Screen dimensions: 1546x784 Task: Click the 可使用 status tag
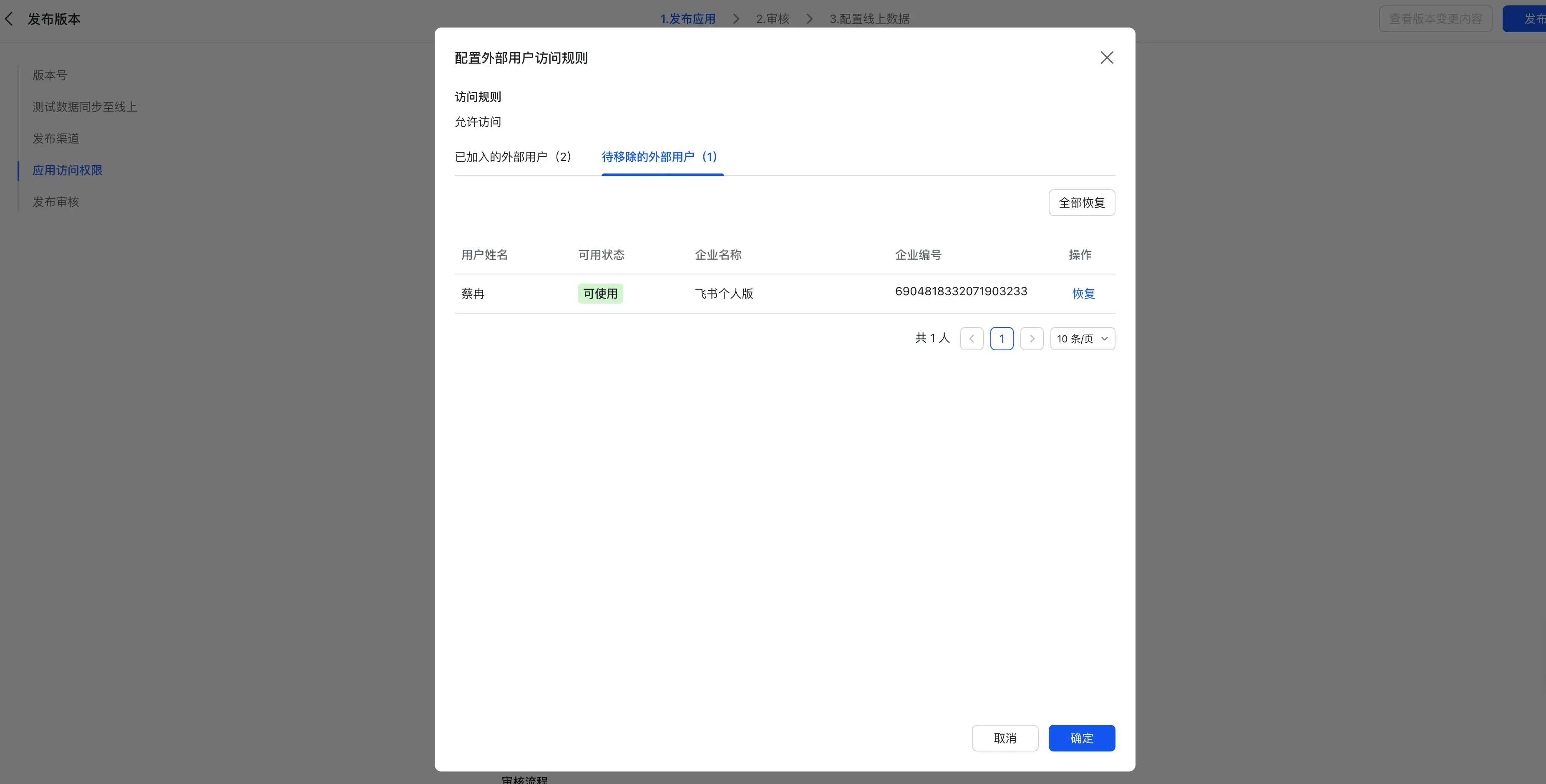tap(600, 293)
